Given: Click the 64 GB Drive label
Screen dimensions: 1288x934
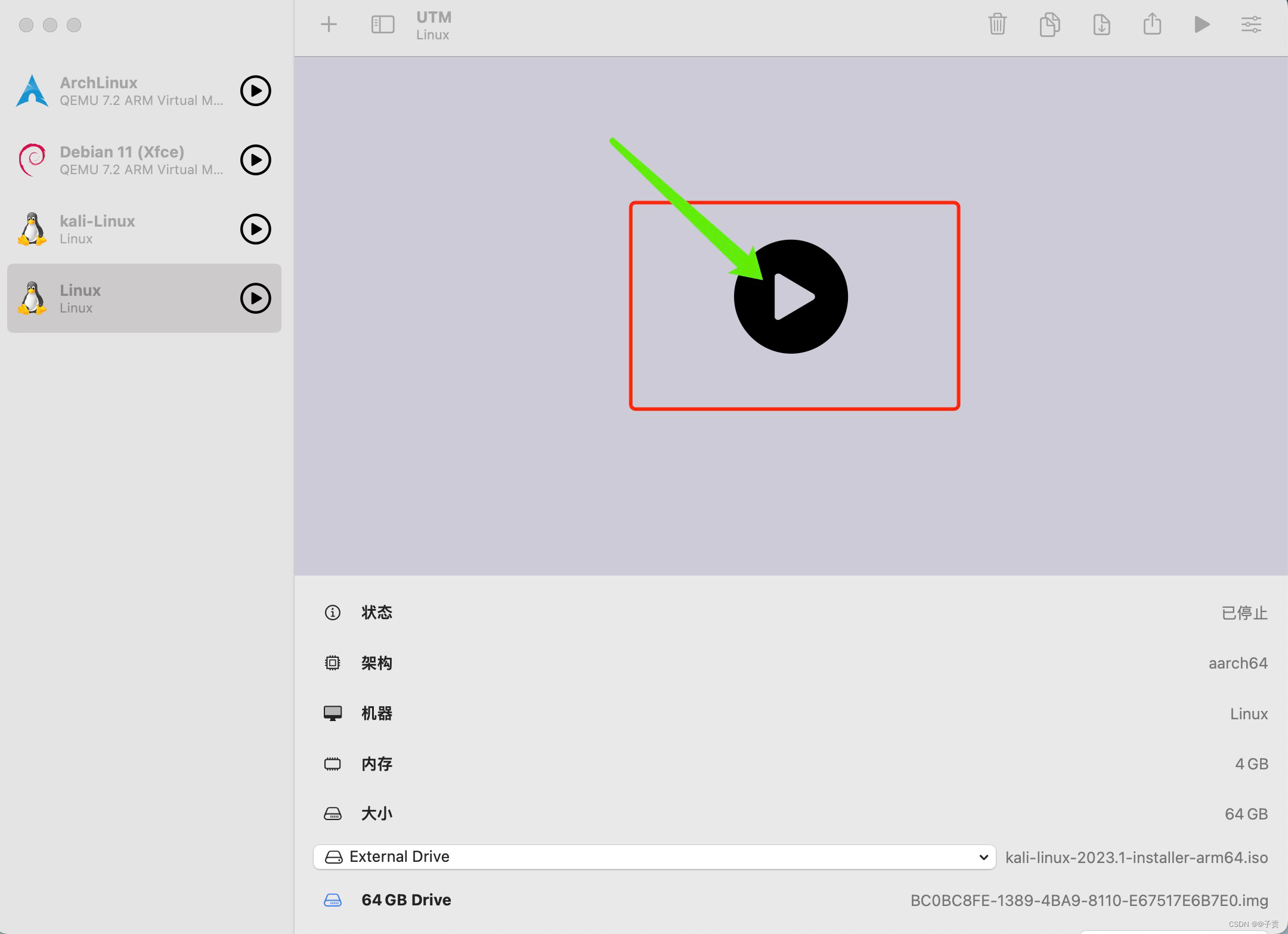Looking at the screenshot, I should (406, 900).
